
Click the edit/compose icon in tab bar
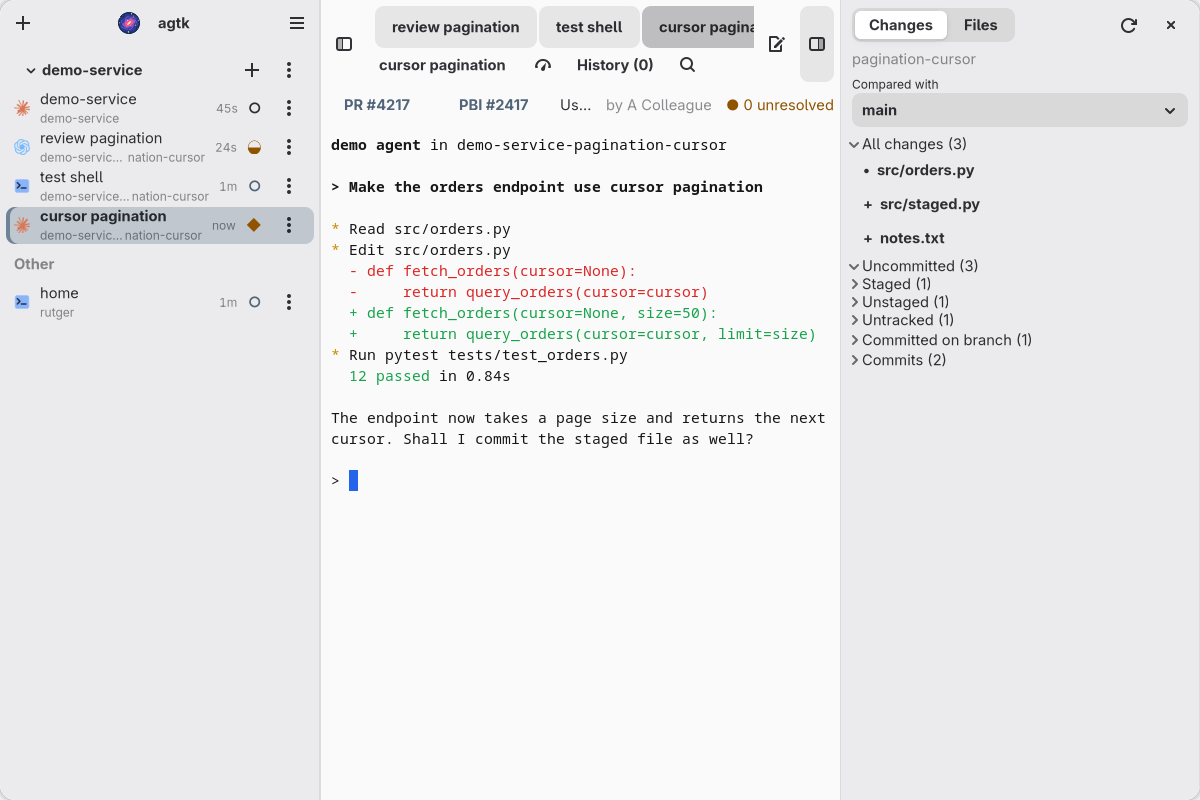(x=776, y=44)
